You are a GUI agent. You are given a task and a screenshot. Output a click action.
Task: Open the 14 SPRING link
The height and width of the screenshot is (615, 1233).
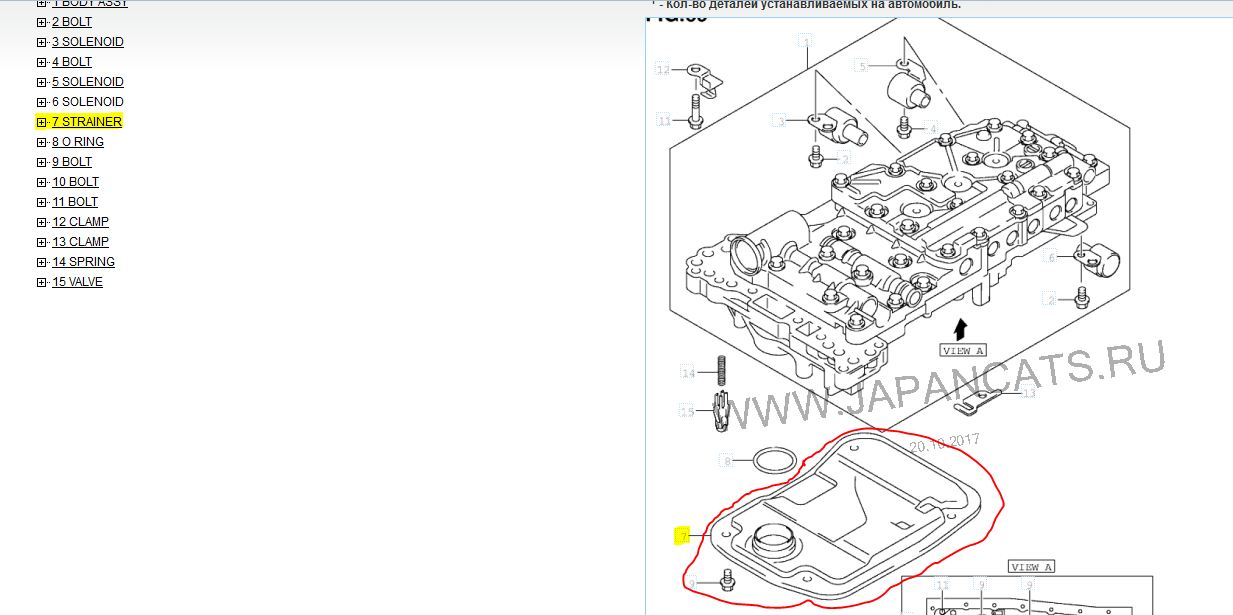(83, 262)
